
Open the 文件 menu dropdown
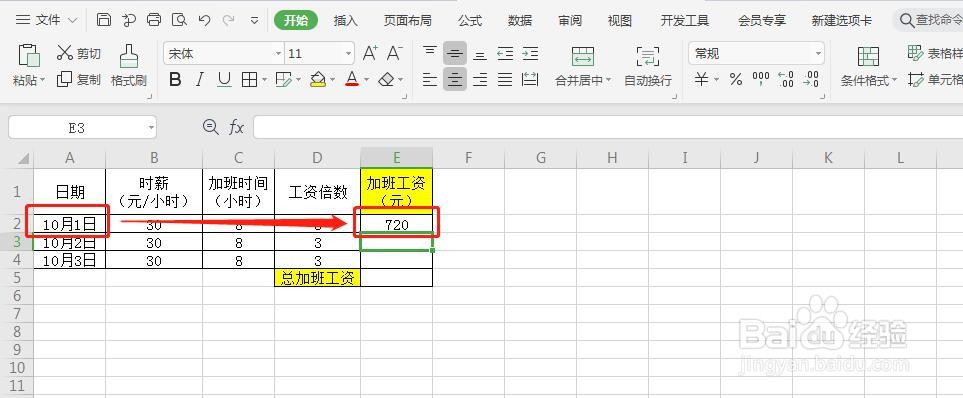(x=46, y=20)
